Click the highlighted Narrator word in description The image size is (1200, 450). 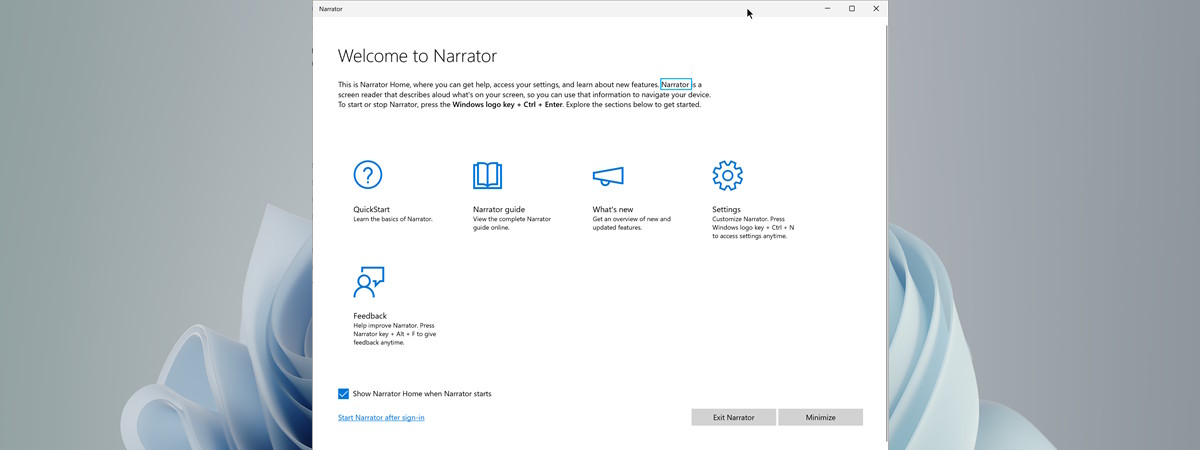click(676, 85)
